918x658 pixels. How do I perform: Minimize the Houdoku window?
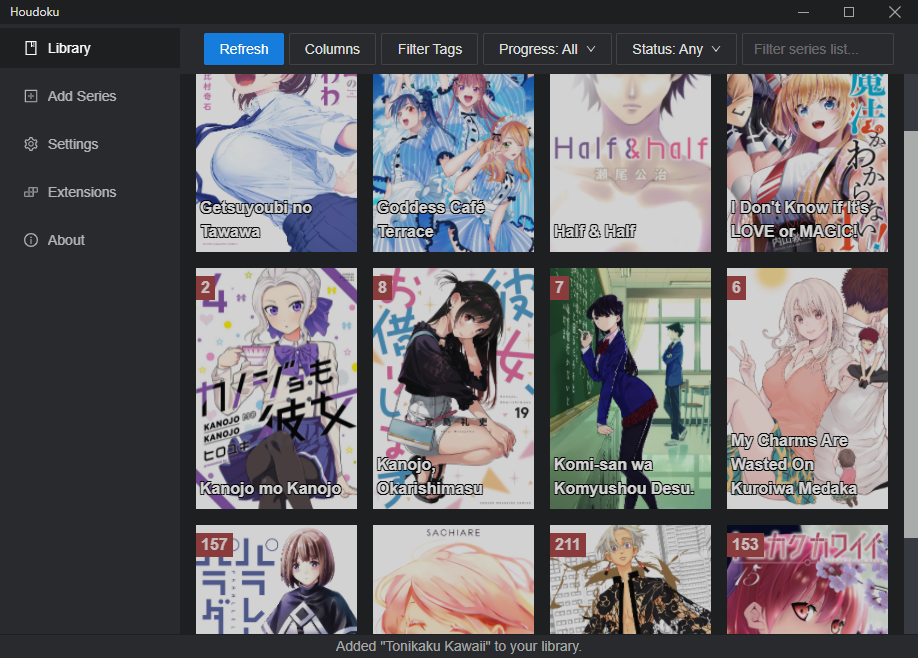pyautogui.click(x=803, y=12)
